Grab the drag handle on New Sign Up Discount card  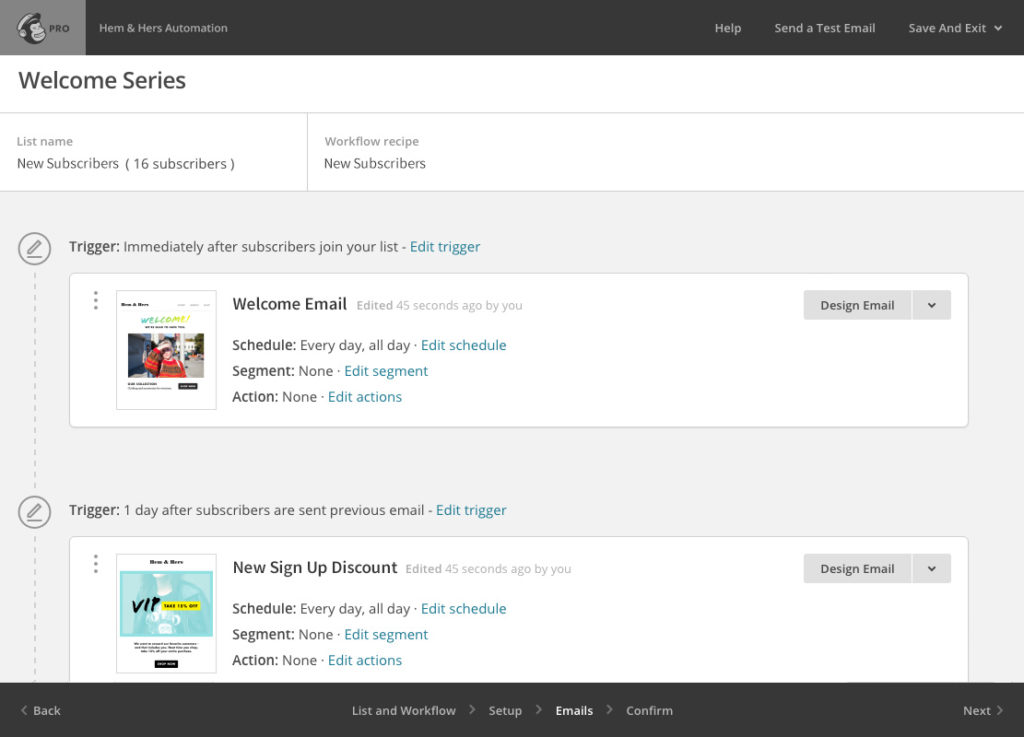tap(96, 564)
